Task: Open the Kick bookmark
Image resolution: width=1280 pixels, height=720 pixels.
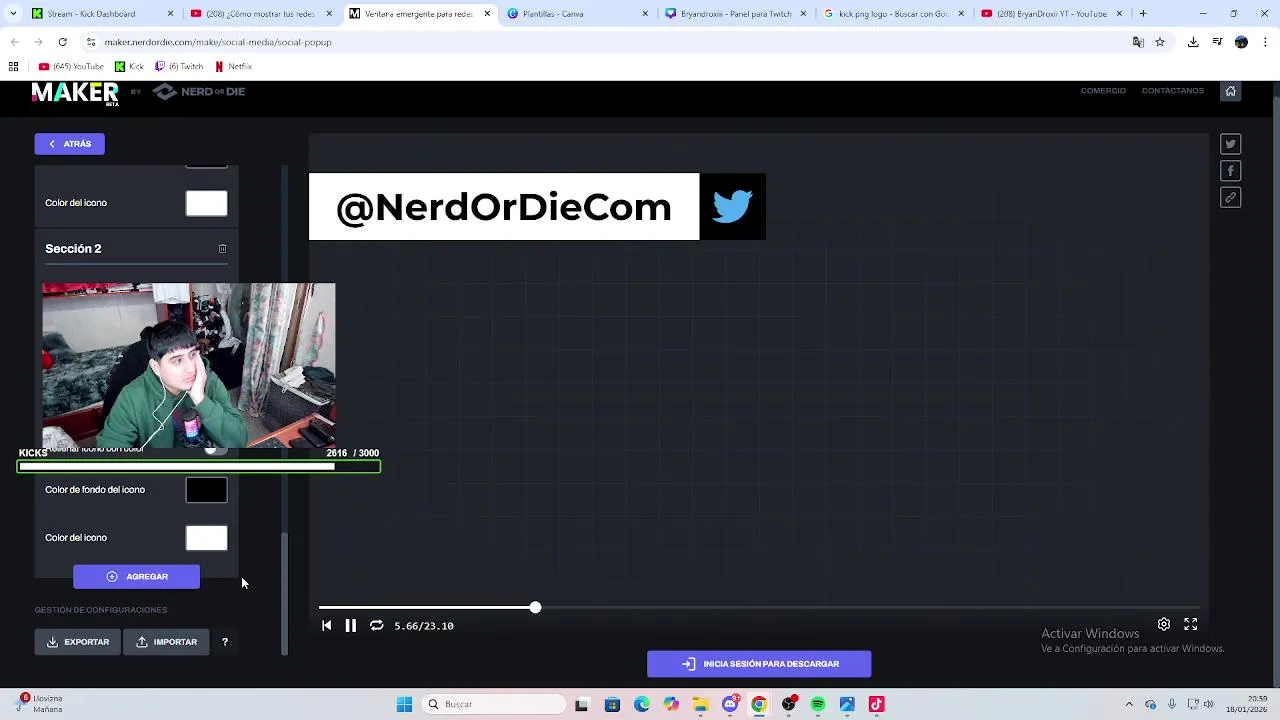Action: click(129, 66)
